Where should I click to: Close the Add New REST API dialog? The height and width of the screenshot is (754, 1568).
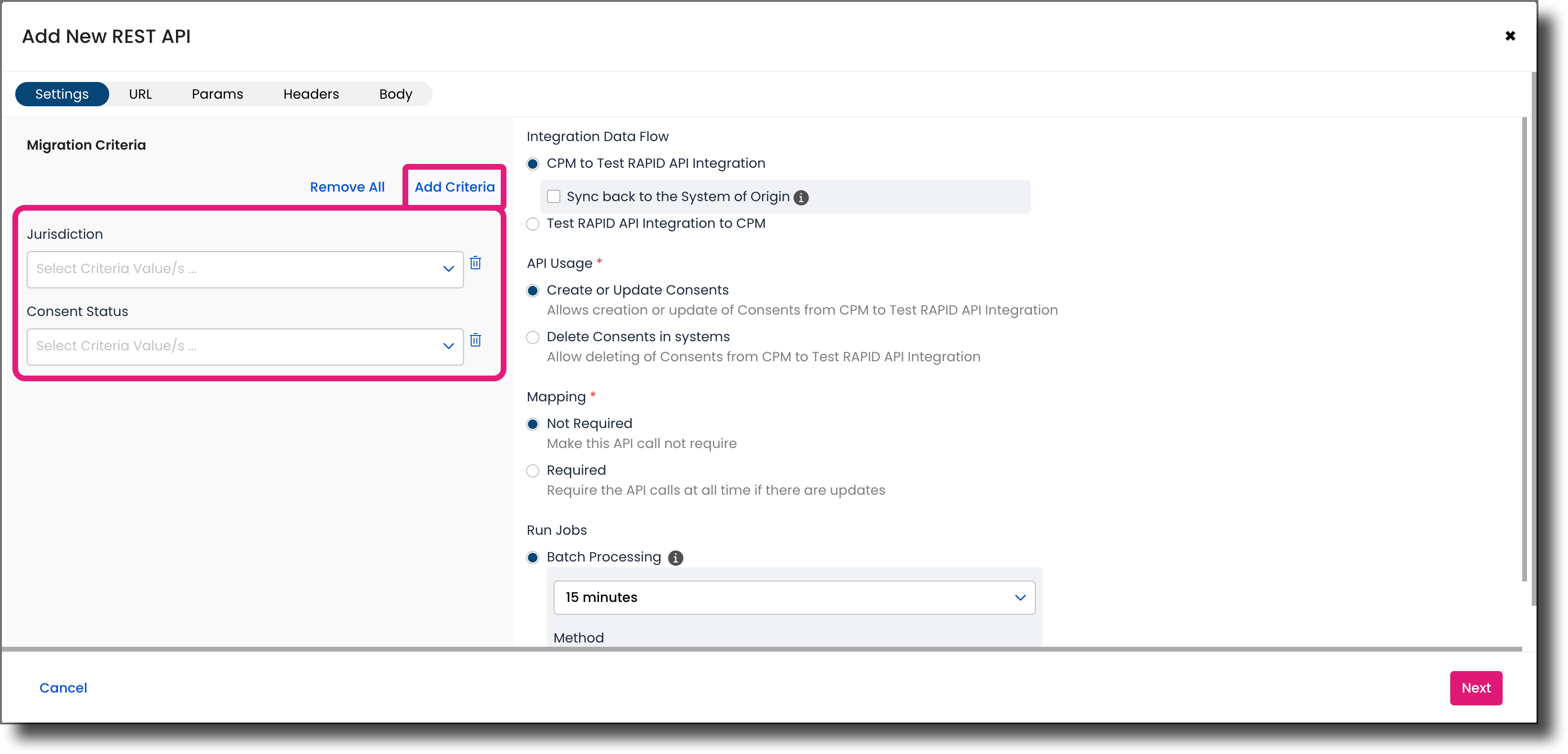(1511, 36)
